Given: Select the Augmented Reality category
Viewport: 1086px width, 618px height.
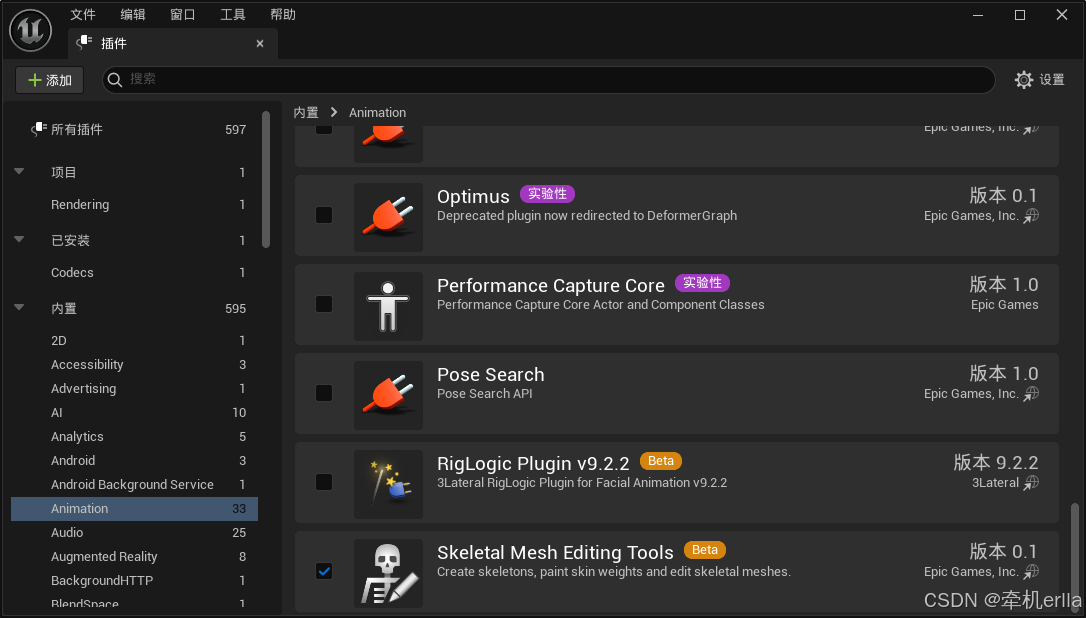Looking at the screenshot, I should point(134,556).
